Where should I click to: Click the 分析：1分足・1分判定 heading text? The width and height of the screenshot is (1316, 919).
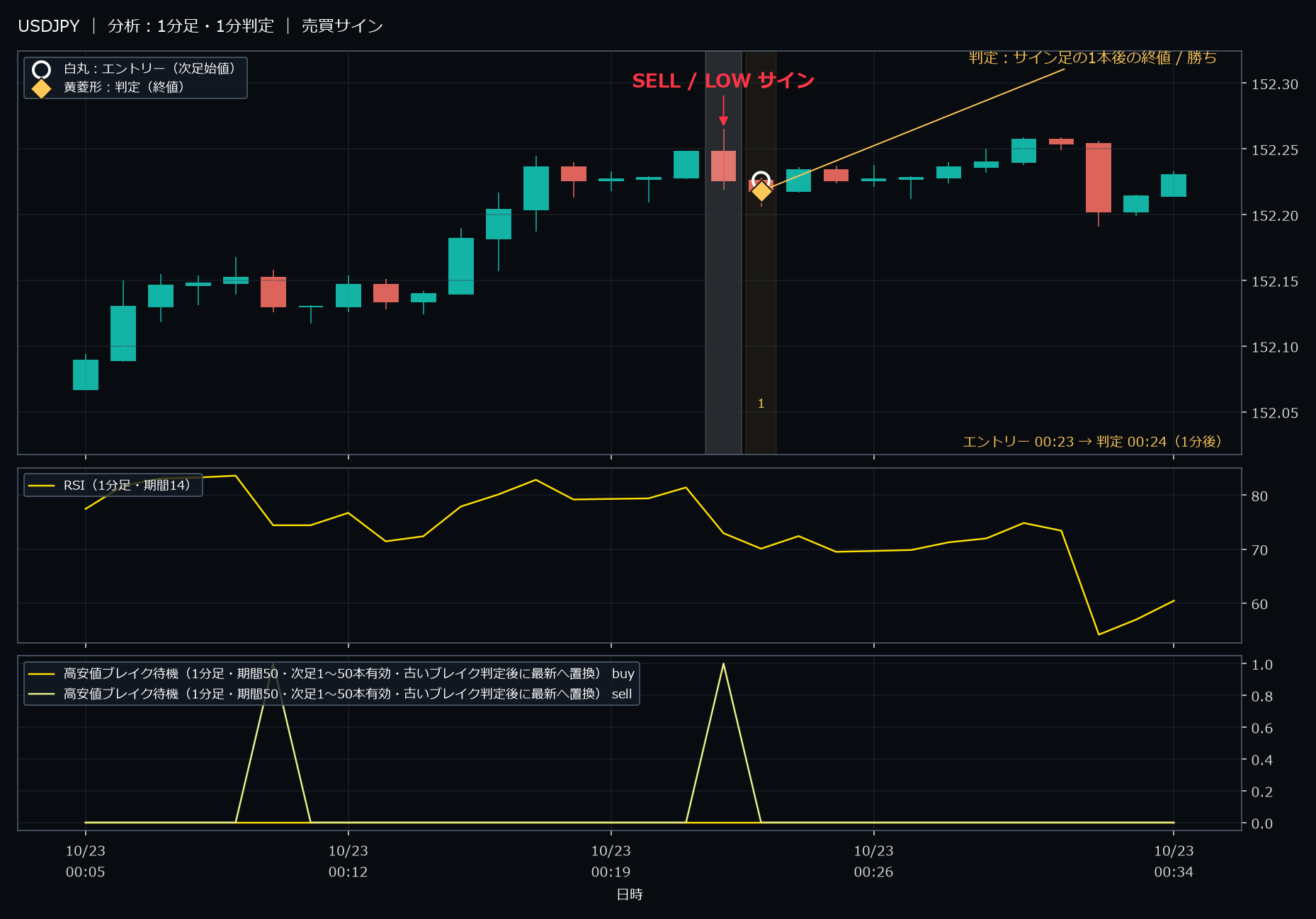[191, 26]
